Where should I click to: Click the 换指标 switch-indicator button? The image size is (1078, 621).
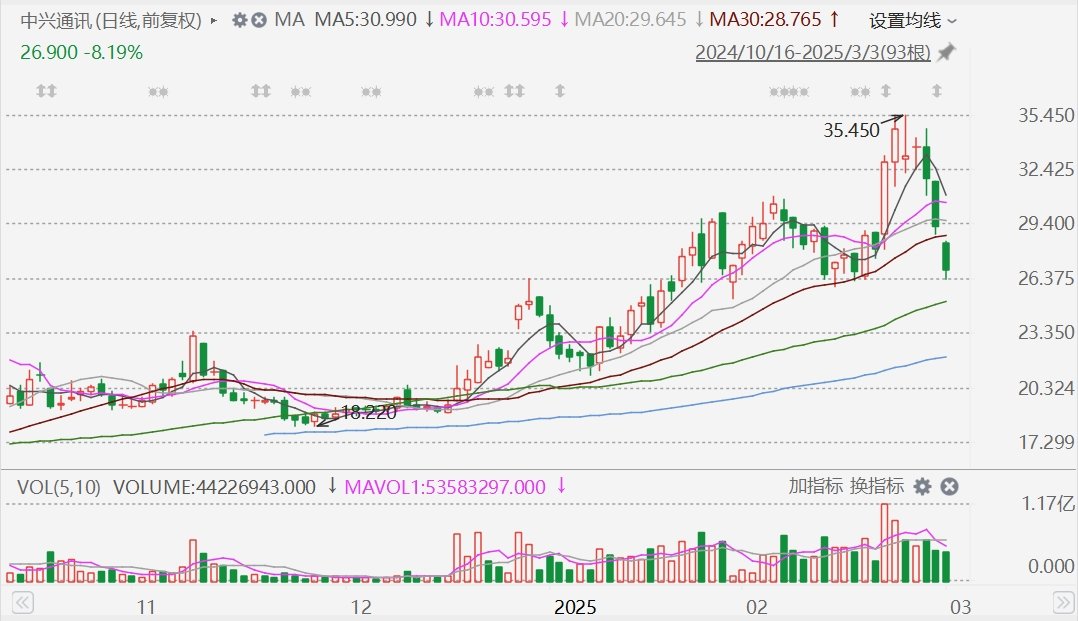[877, 486]
